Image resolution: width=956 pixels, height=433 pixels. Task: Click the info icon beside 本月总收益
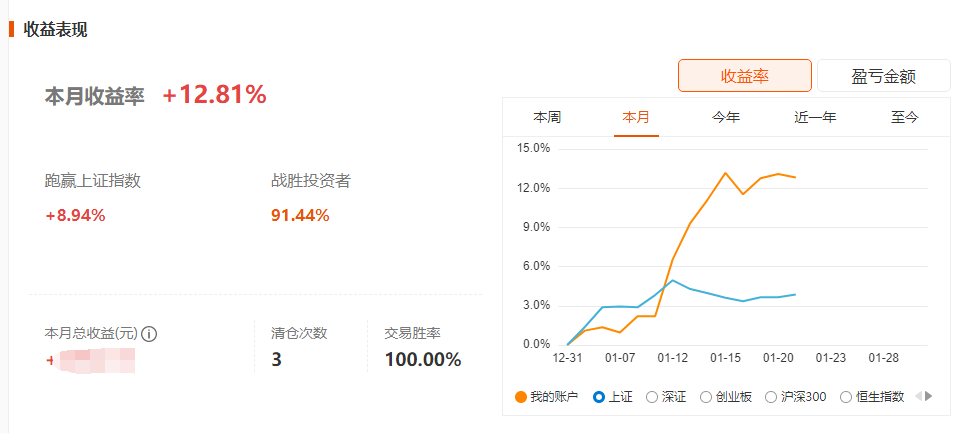point(149,334)
